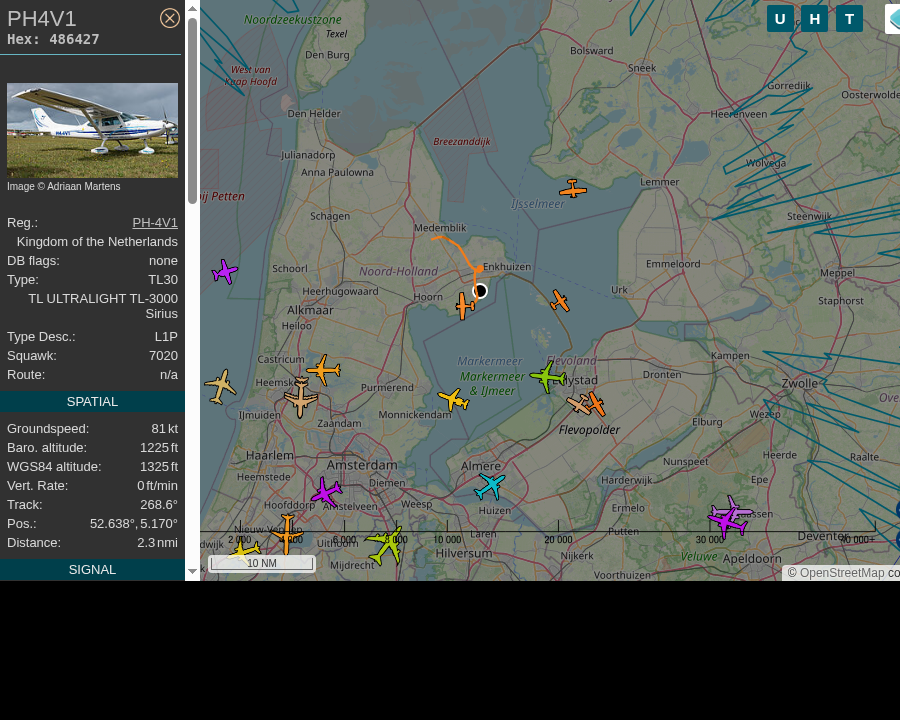Open the OpenStreetMap attribution link

(841, 573)
